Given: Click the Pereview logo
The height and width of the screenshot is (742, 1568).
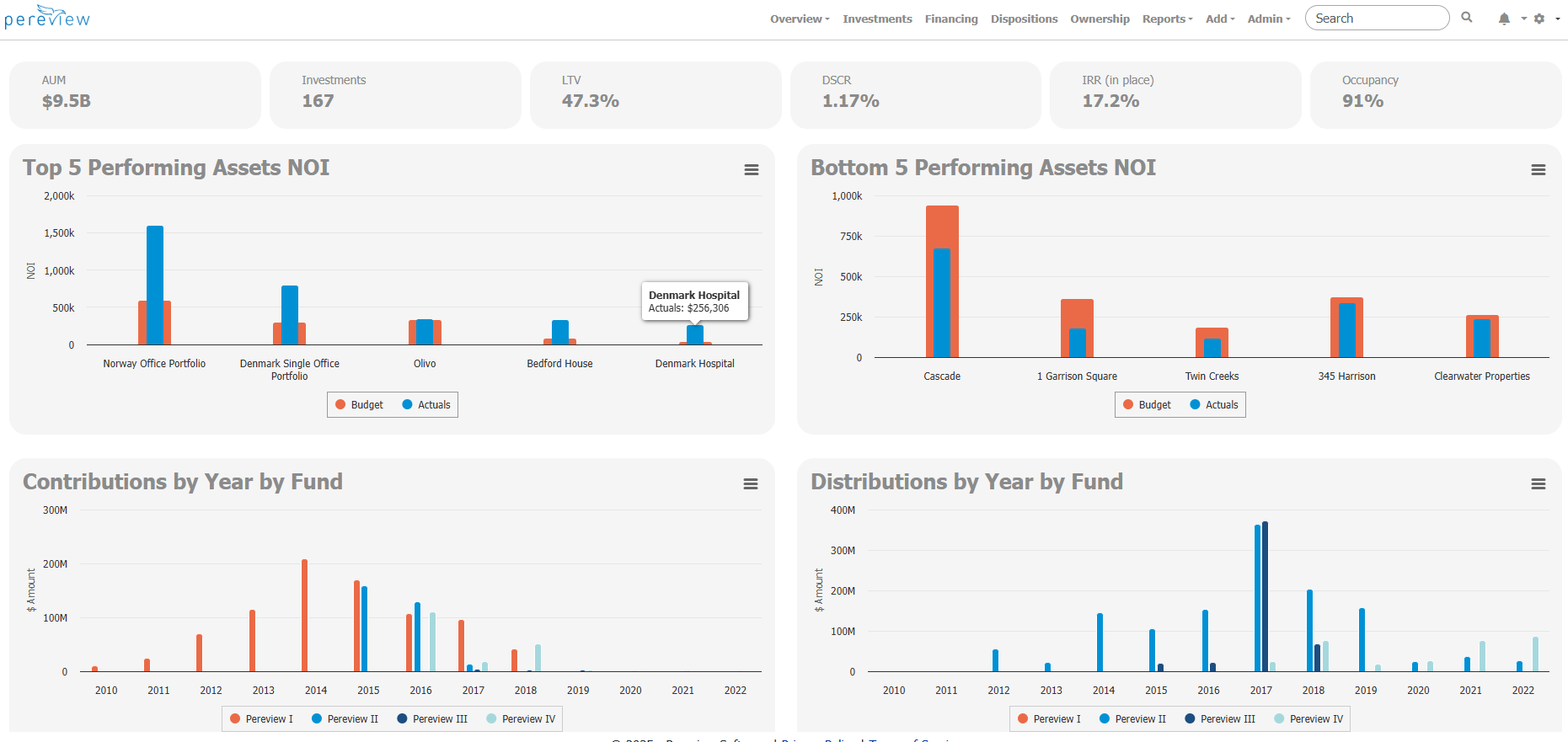Looking at the screenshot, I should 47,18.
